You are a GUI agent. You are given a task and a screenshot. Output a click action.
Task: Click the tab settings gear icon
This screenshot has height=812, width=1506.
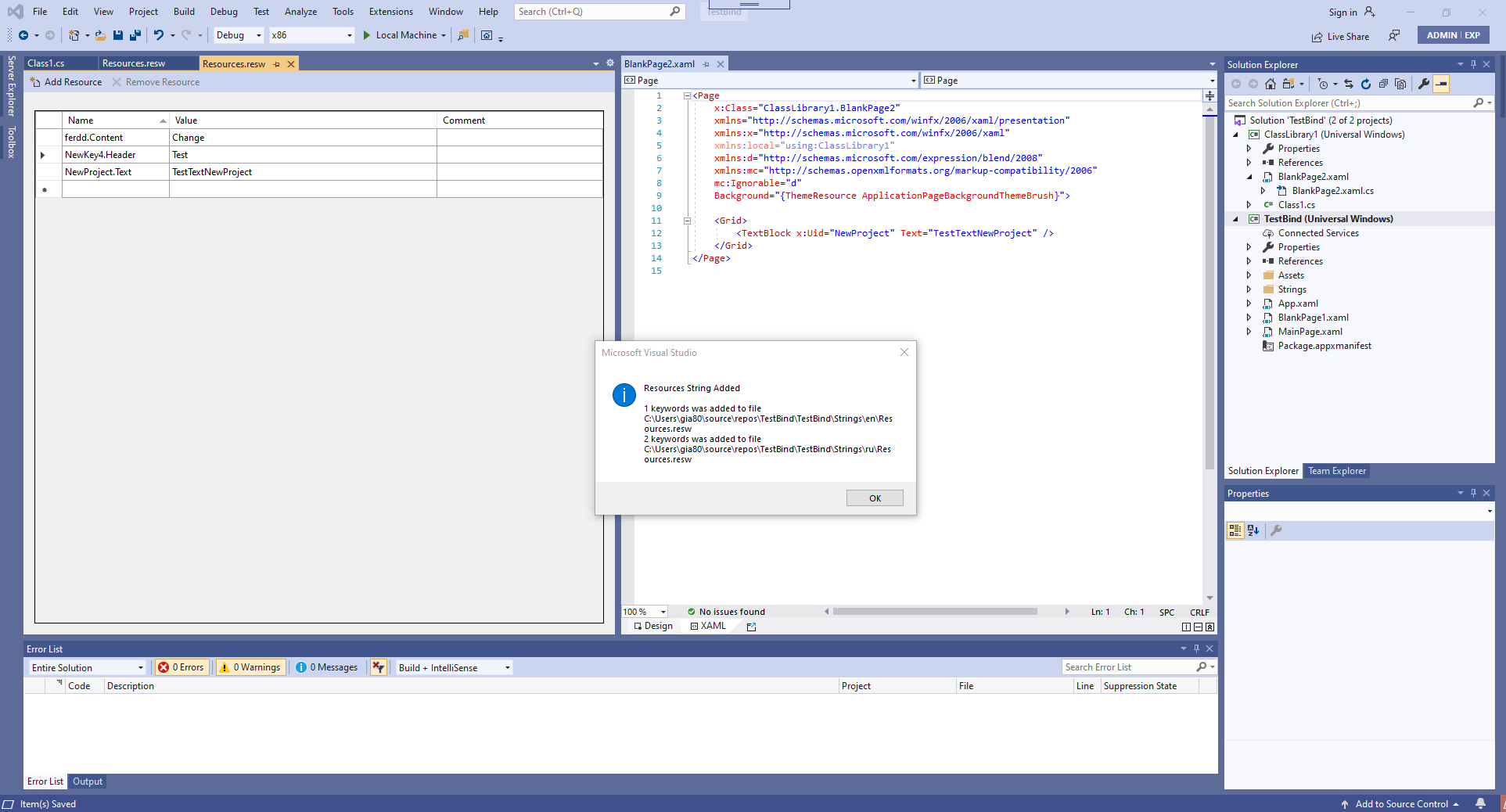[610, 63]
